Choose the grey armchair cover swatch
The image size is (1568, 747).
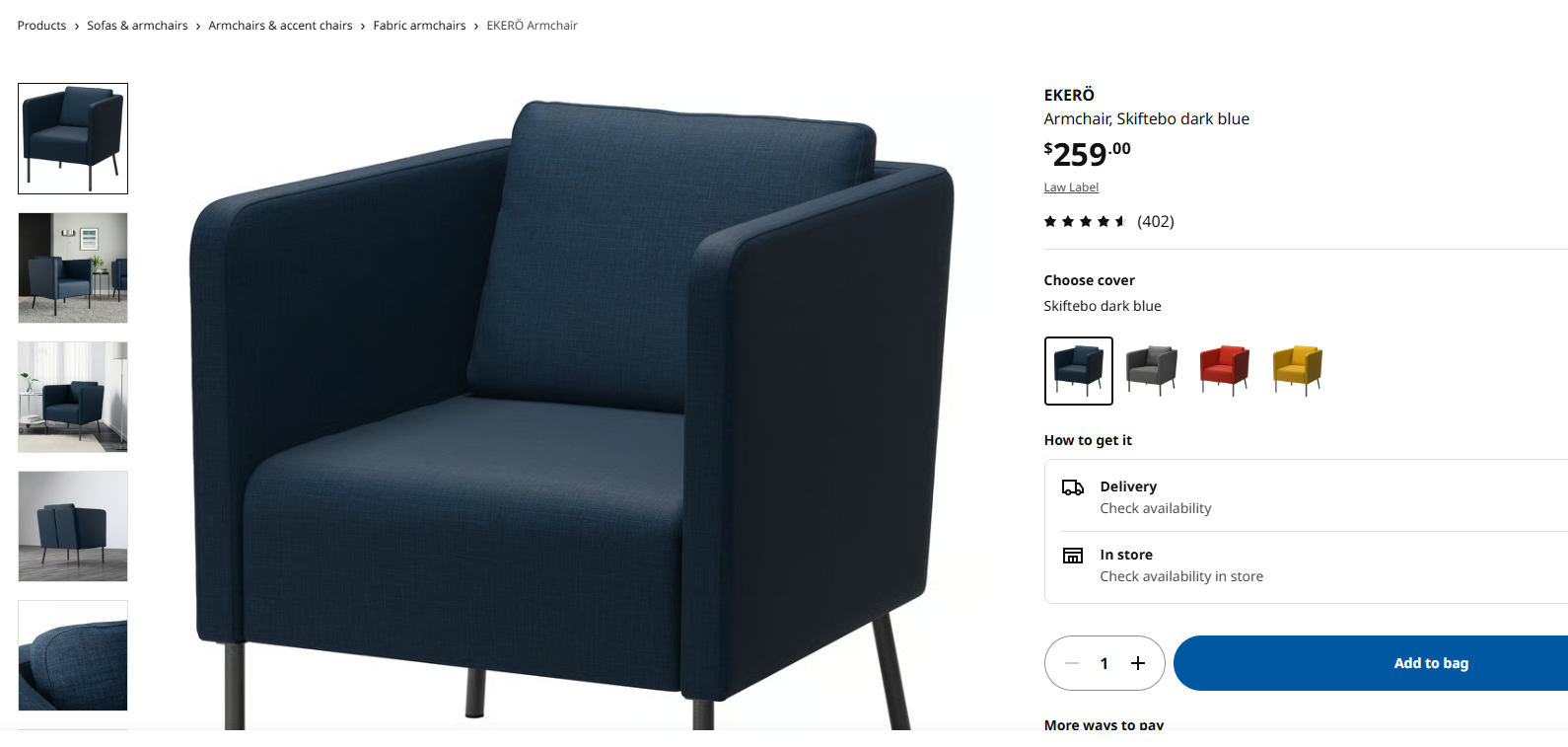click(1151, 371)
